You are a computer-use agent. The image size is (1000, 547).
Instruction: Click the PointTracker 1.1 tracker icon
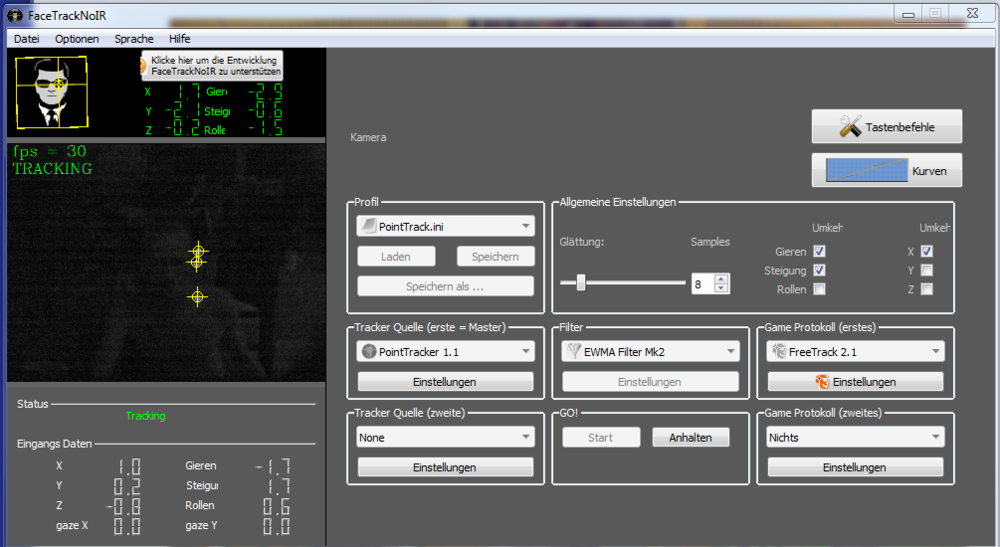(x=369, y=351)
